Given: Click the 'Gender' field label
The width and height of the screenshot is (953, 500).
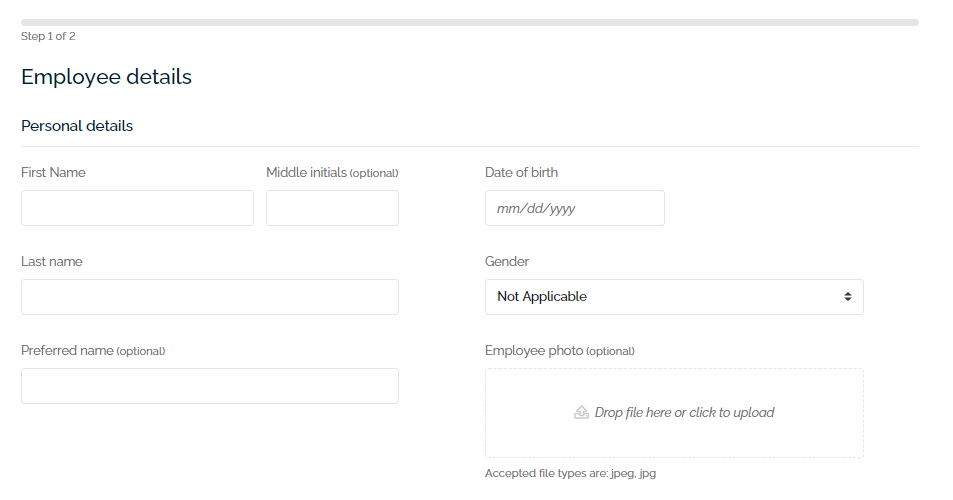Looking at the screenshot, I should (507, 261).
